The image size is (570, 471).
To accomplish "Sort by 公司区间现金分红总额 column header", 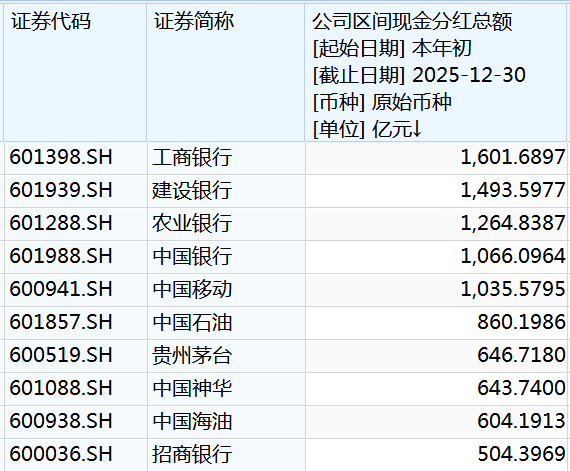I will 435,72.
